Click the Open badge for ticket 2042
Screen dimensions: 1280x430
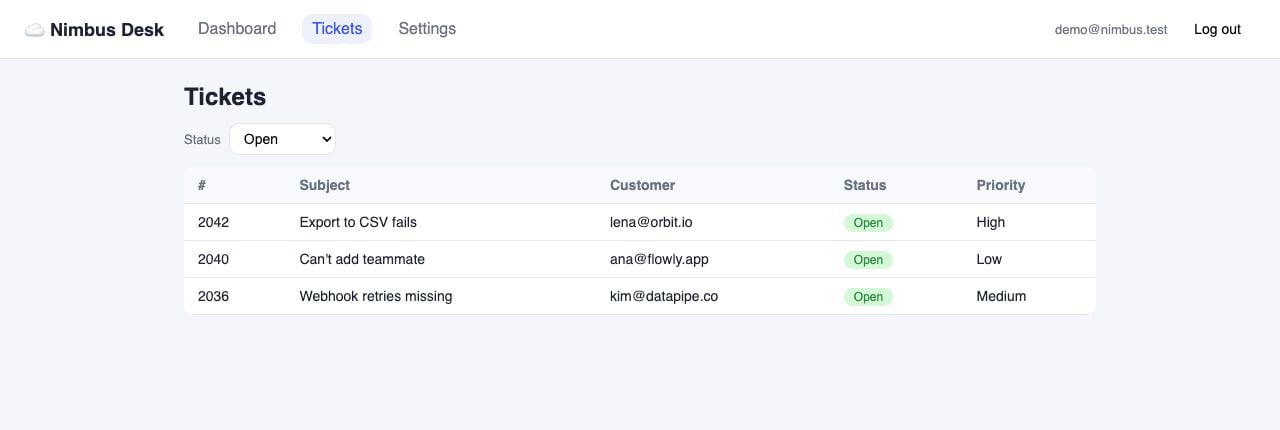pyautogui.click(x=868, y=222)
